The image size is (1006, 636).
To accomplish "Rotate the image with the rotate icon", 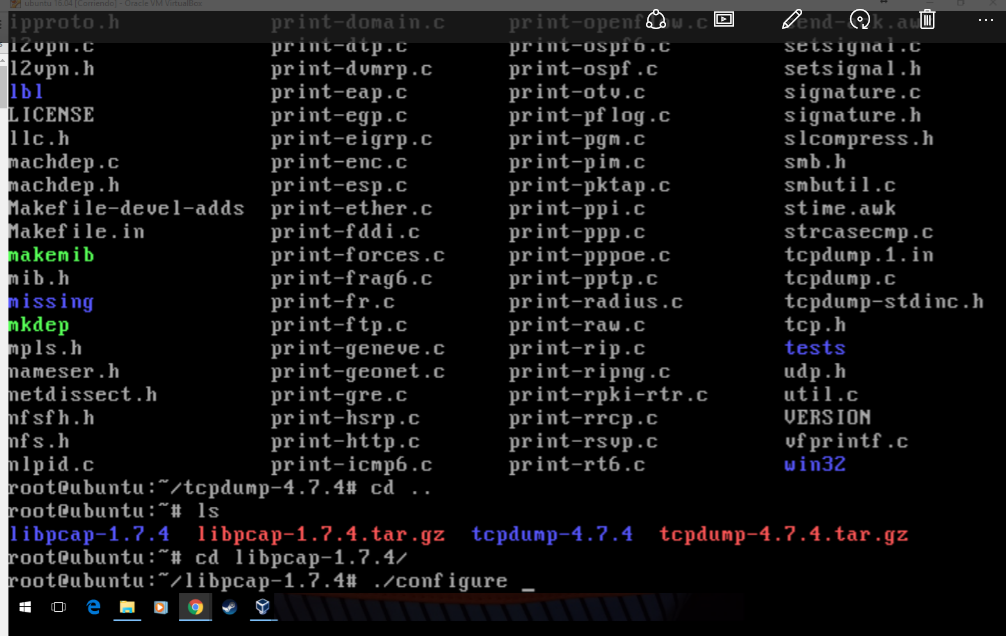I will coord(859,19).
